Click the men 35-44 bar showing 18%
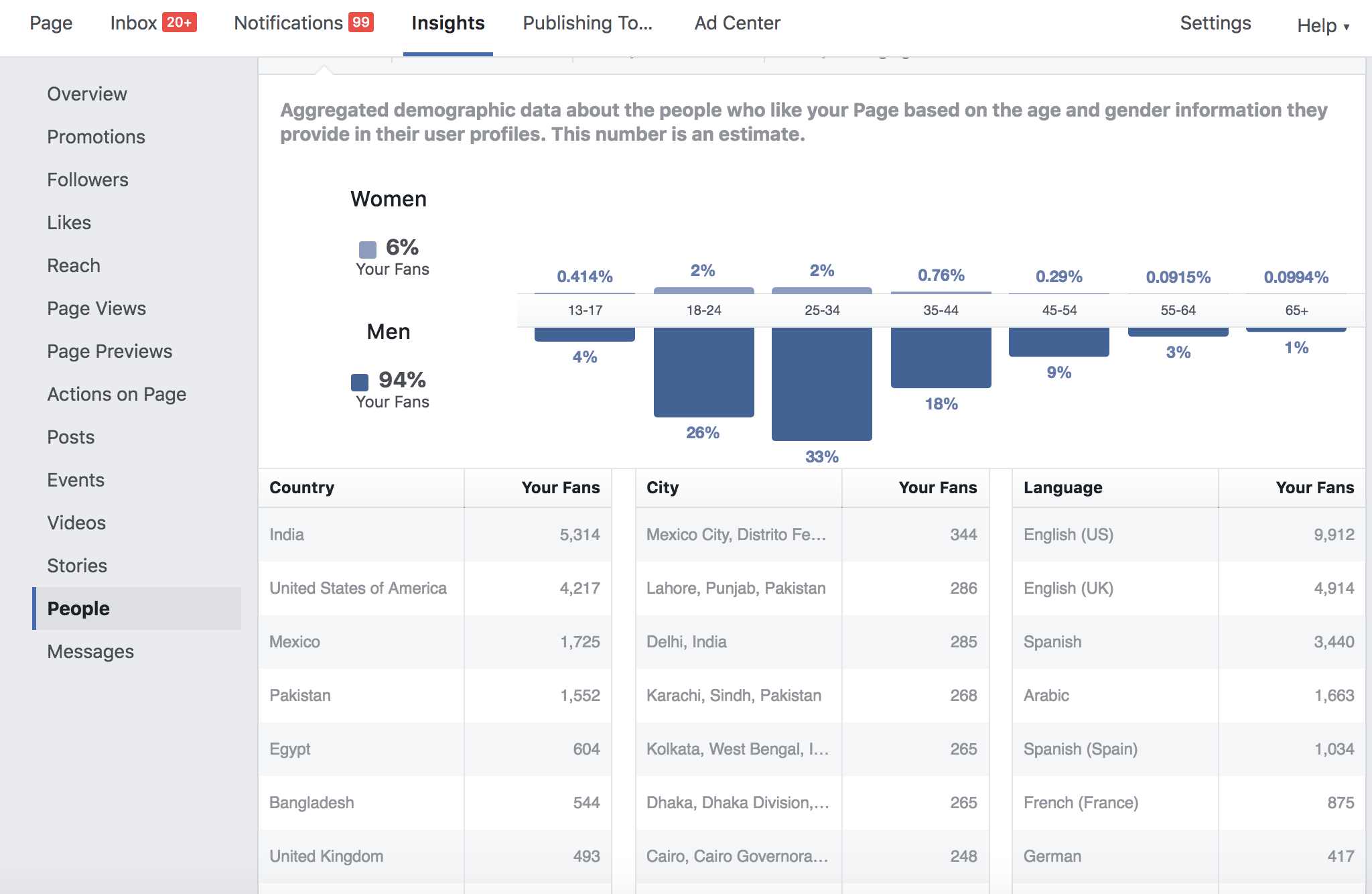This screenshot has width=1372, height=894. [x=941, y=358]
